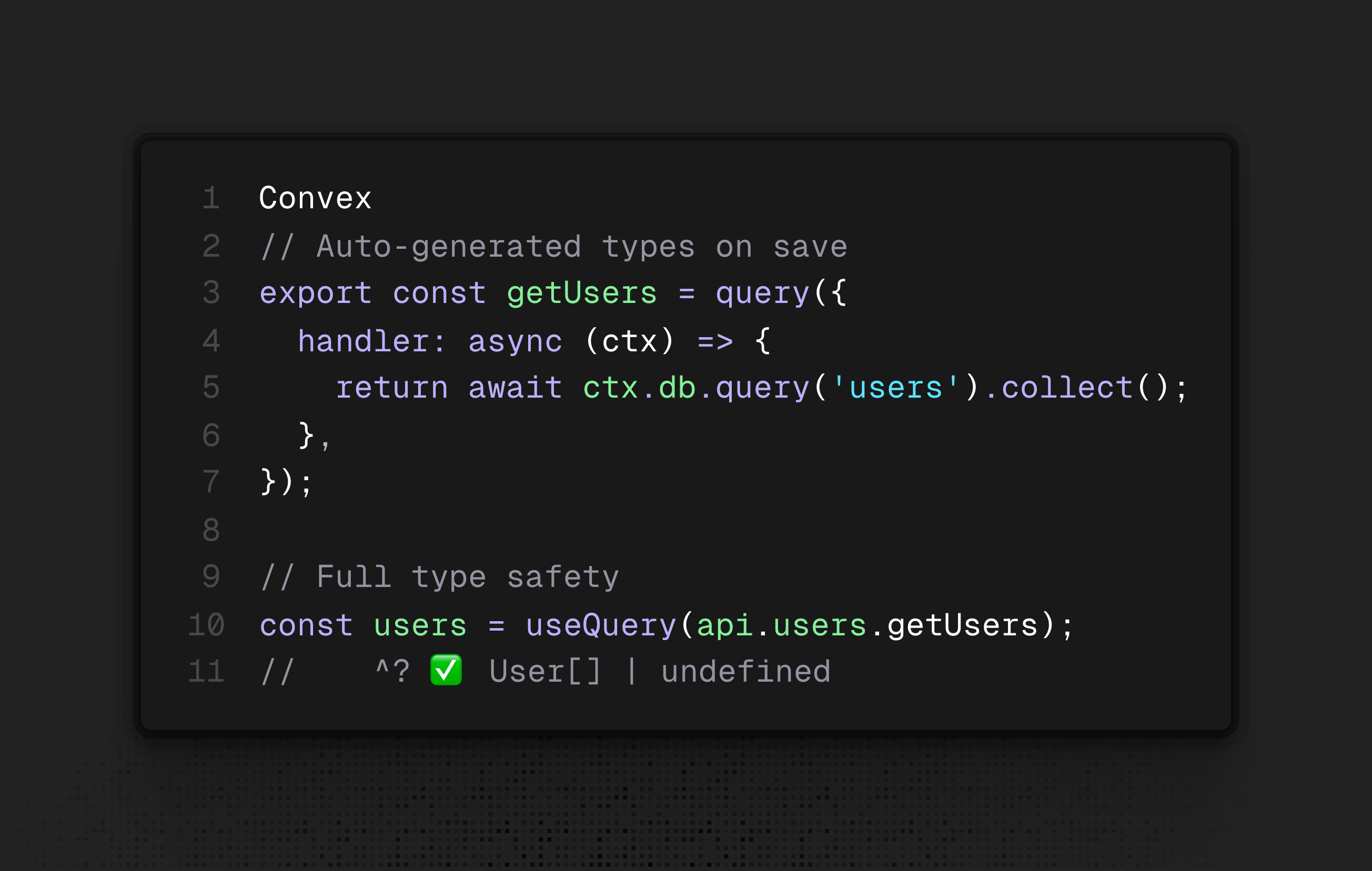Click api.users in the useQuery argument
Viewport: 1372px width, 871px height.
tap(781, 625)
